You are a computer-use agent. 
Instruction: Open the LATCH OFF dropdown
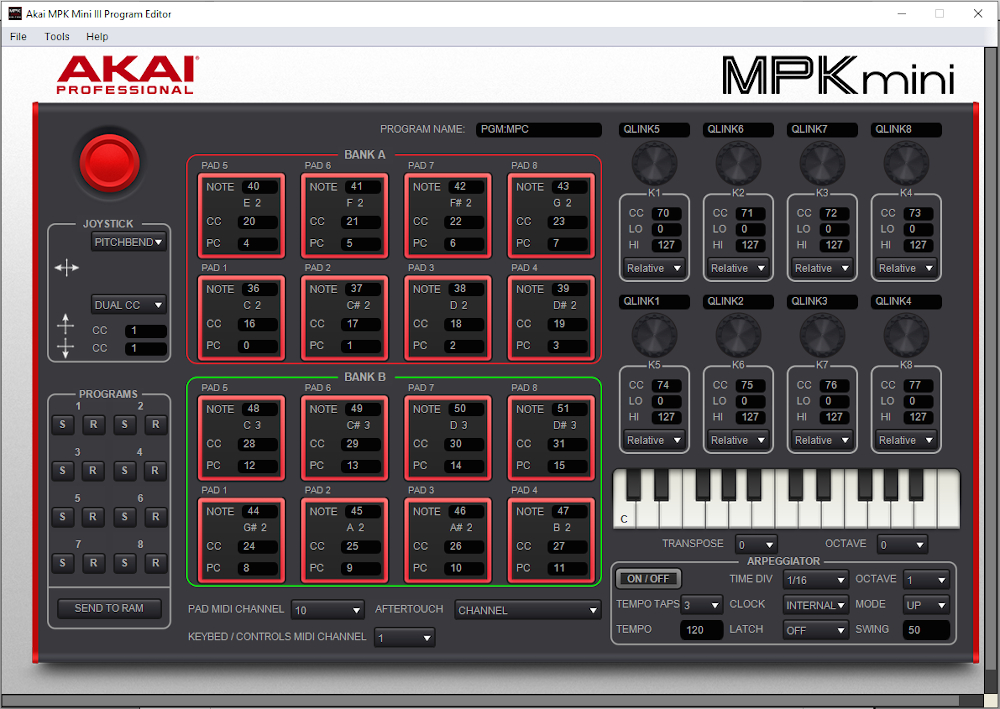(816, 630)
